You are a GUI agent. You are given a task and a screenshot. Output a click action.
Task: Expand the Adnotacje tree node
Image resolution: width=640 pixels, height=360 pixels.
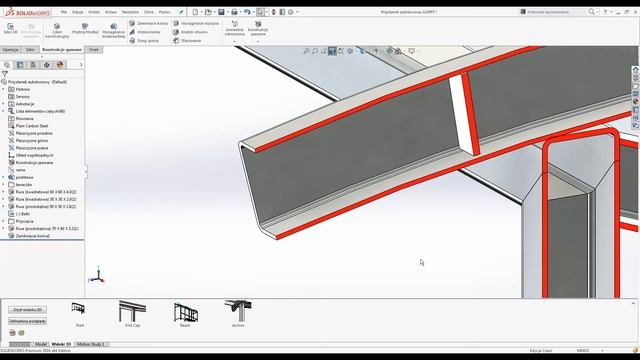[4, 104]
